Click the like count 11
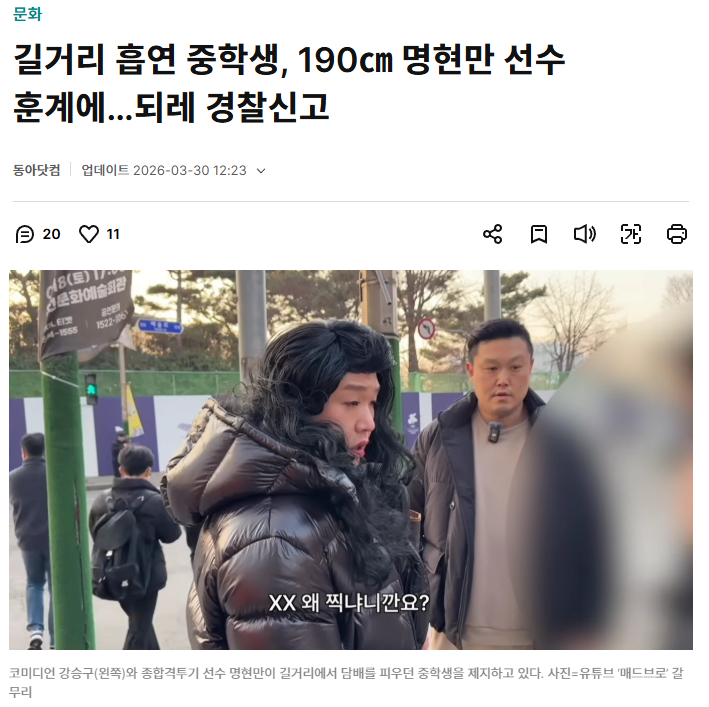Screen dimensions: 709x707 tap(113, 234)
